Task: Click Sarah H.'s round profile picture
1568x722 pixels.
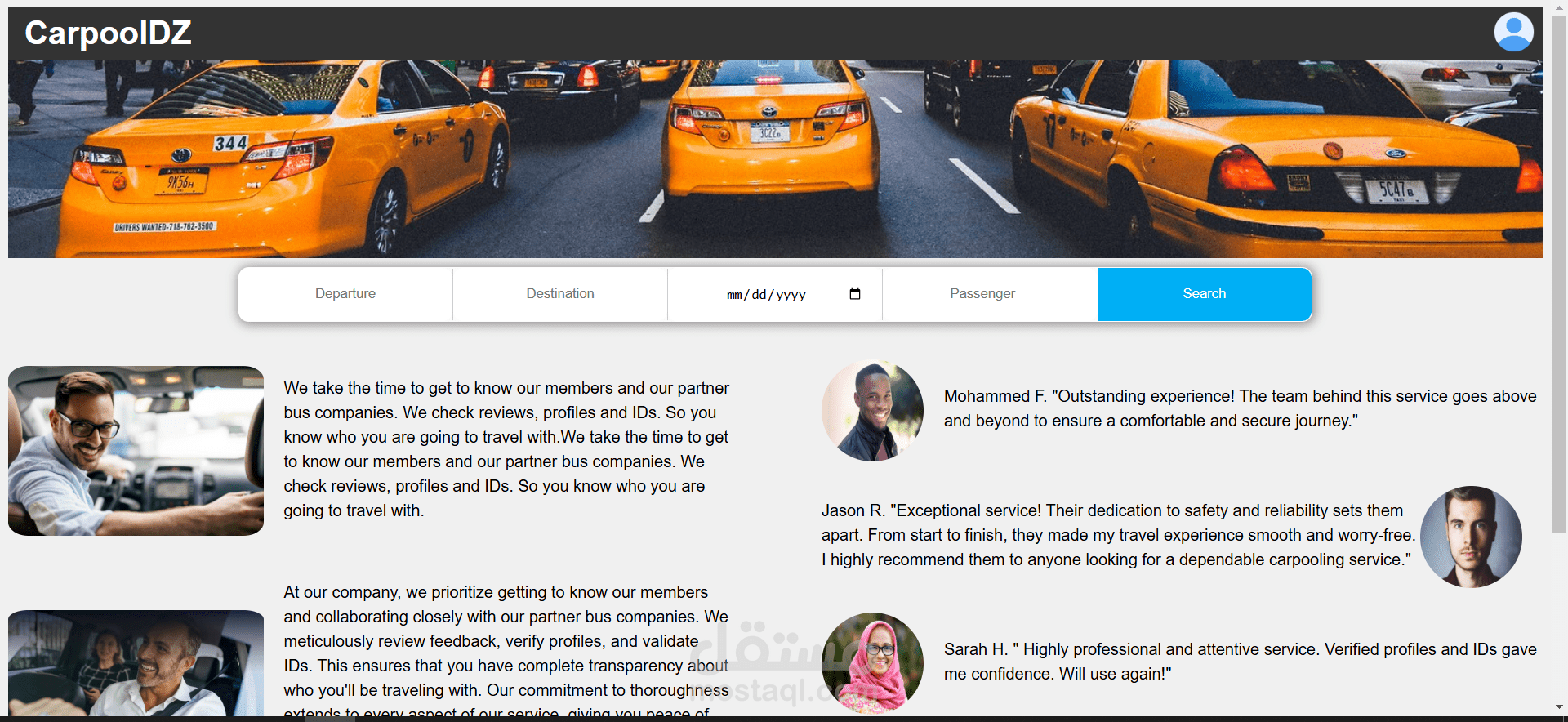Action: point(872,663)
